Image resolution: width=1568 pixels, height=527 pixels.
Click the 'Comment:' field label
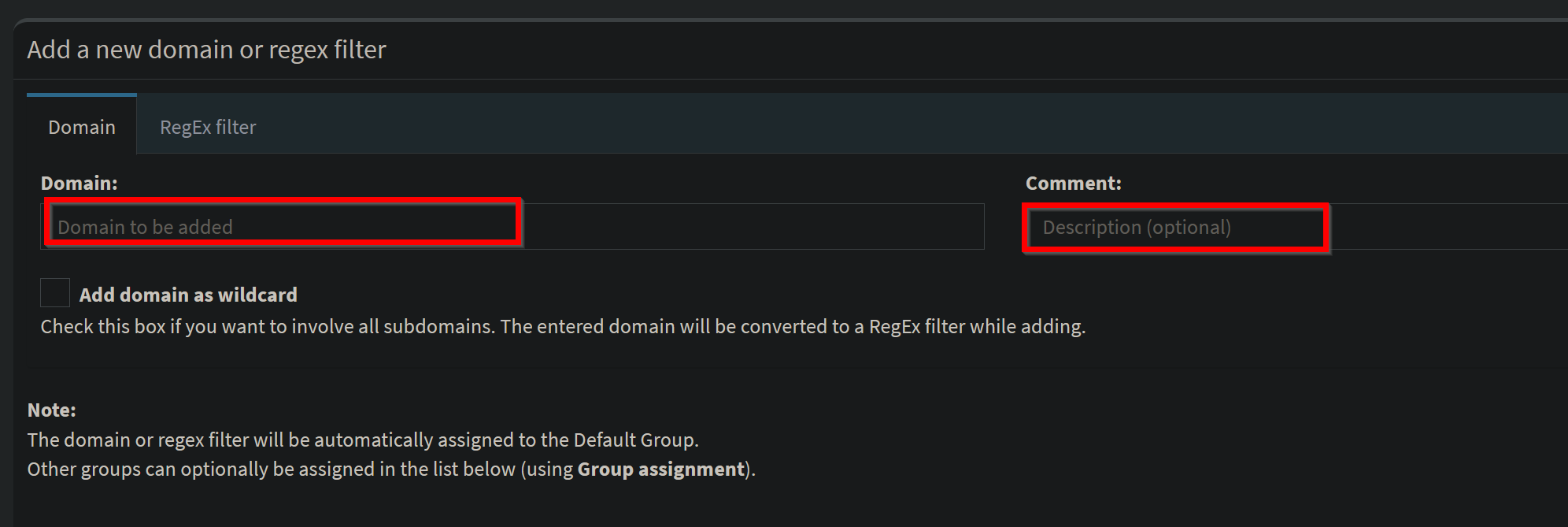point(1073,184)
